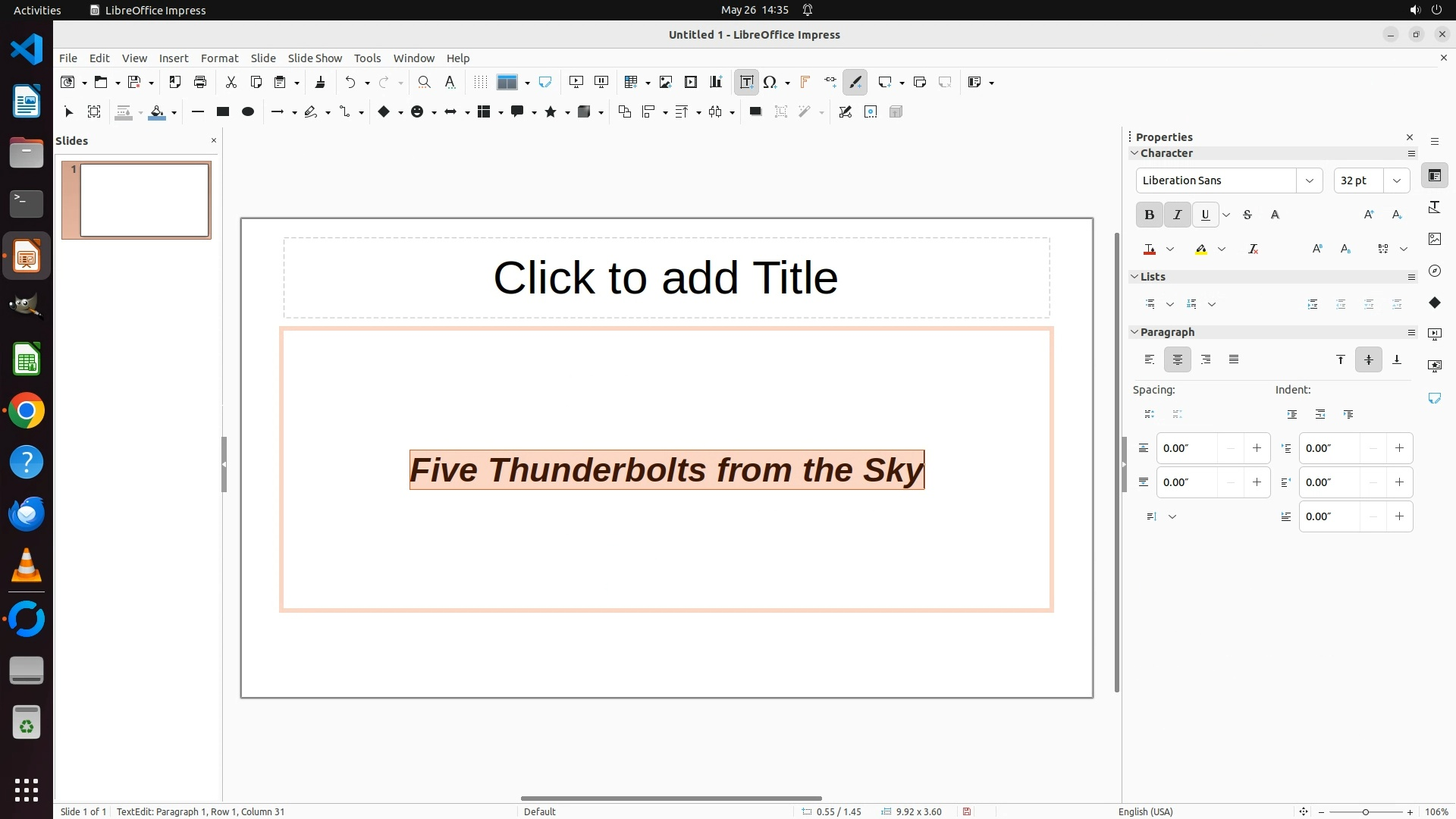Click the 'Click to add Title' placeholder
Screen dimensions: 1456x819
pyautogui.click(x=666, y=278)
